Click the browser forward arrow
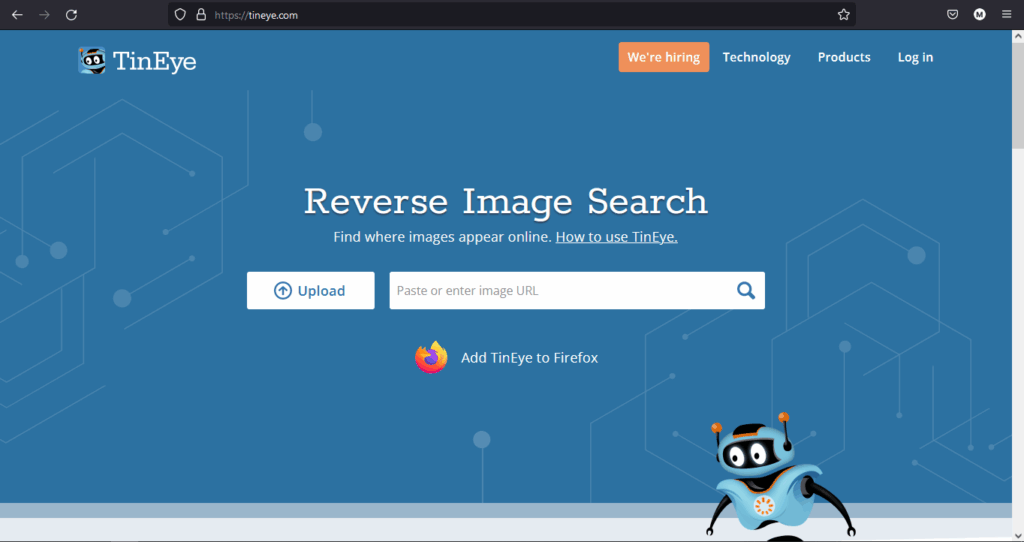The image size is (1024, 542). coord(44,14)
